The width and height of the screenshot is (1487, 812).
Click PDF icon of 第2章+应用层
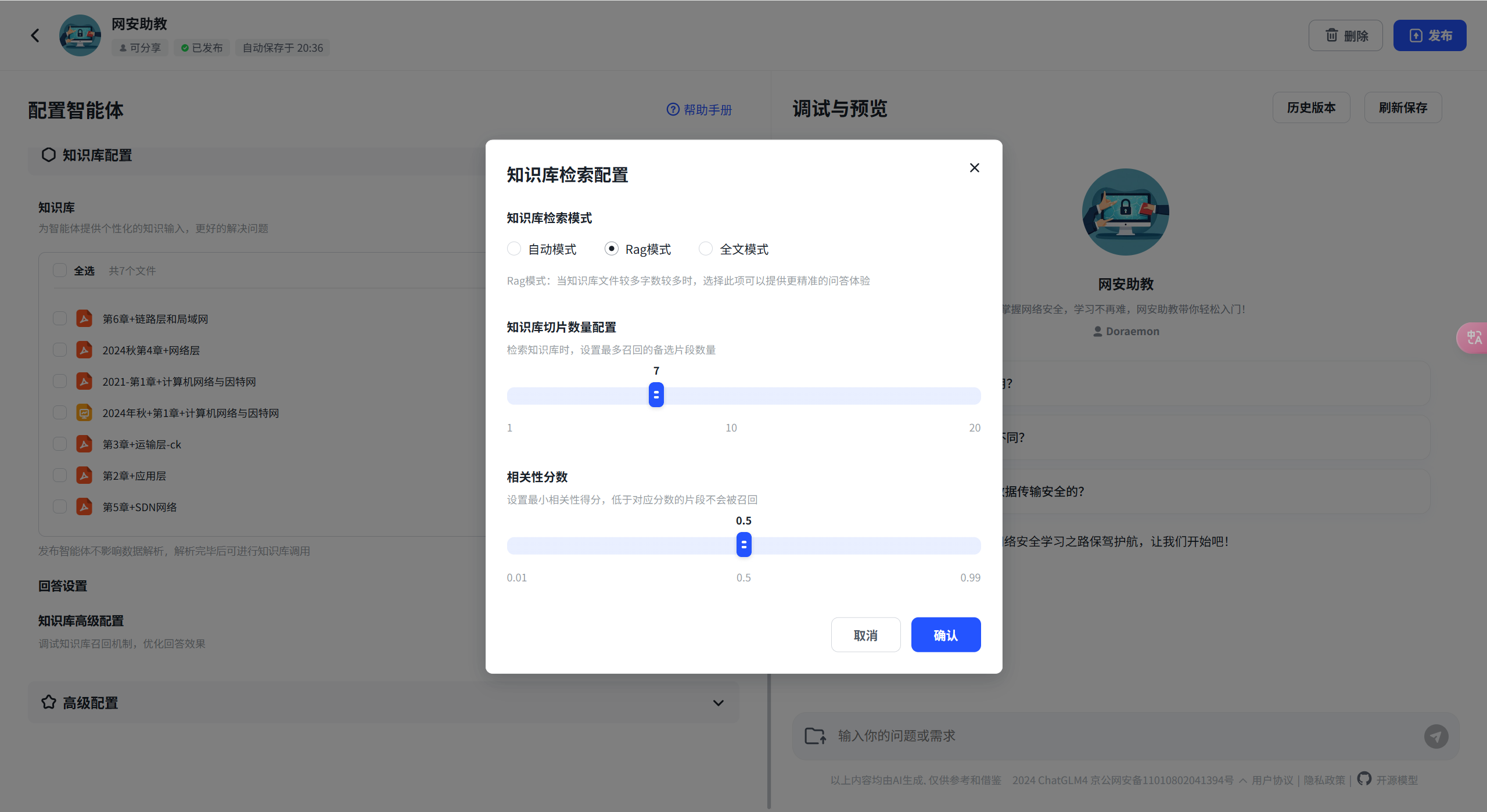(84, 475)
